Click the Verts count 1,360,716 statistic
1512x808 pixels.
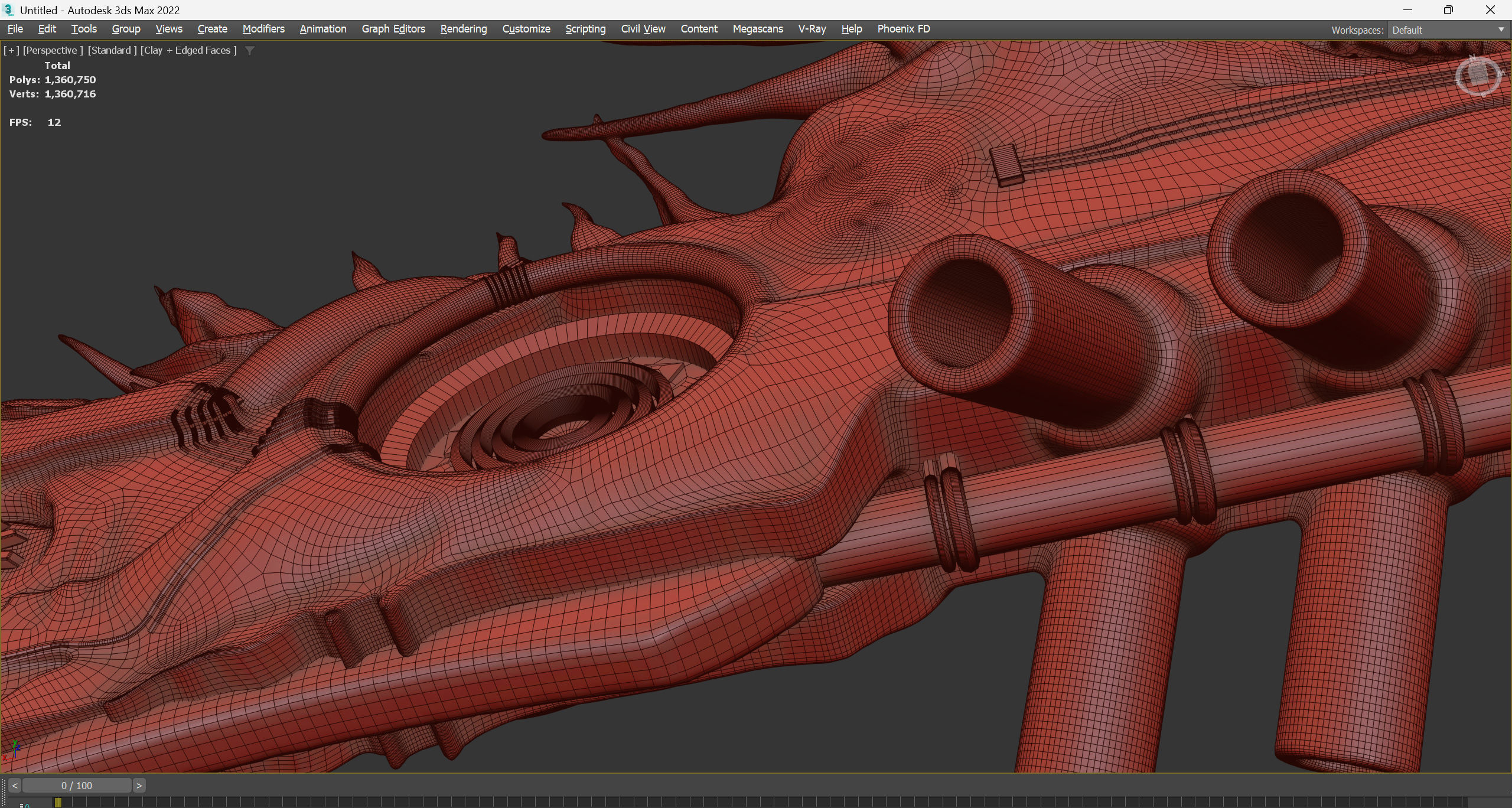(53, 94)
